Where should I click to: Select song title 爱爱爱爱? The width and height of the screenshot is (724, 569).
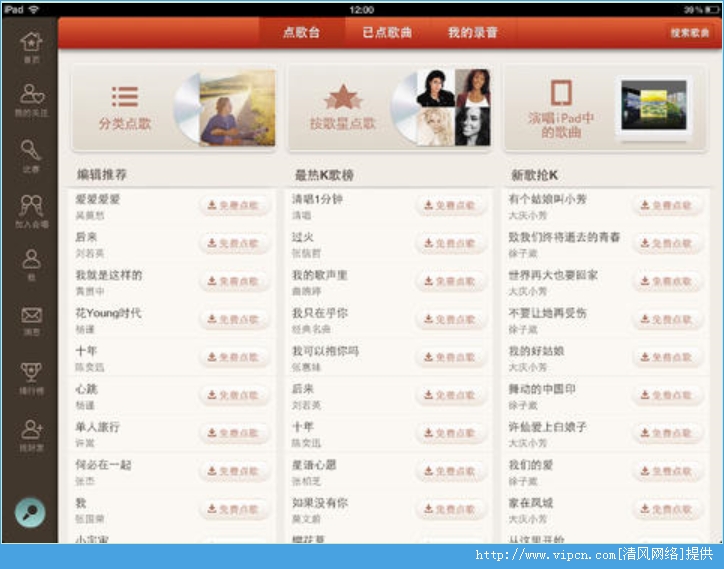click(98, 199)
